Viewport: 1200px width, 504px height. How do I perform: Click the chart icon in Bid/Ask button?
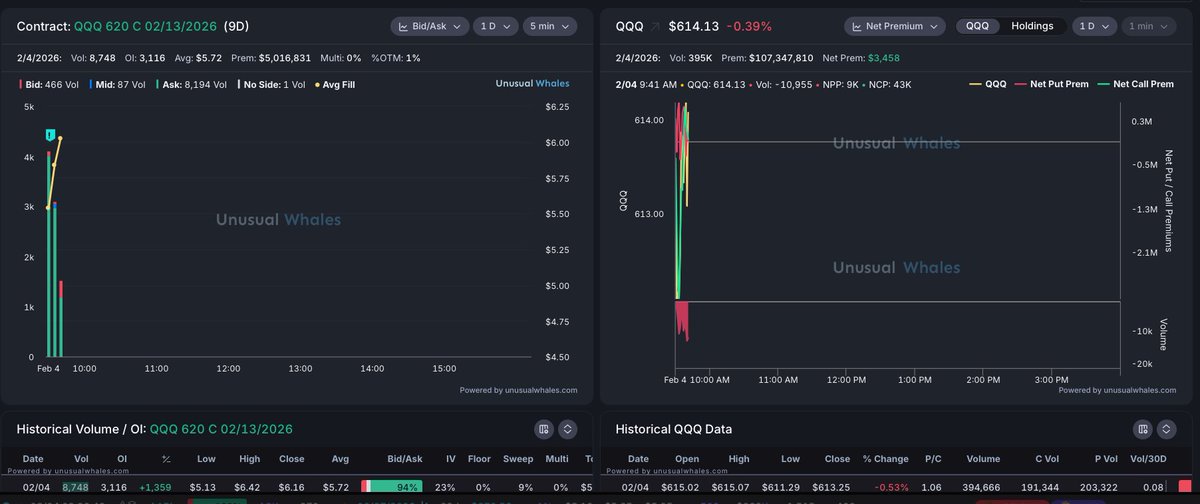404,27
